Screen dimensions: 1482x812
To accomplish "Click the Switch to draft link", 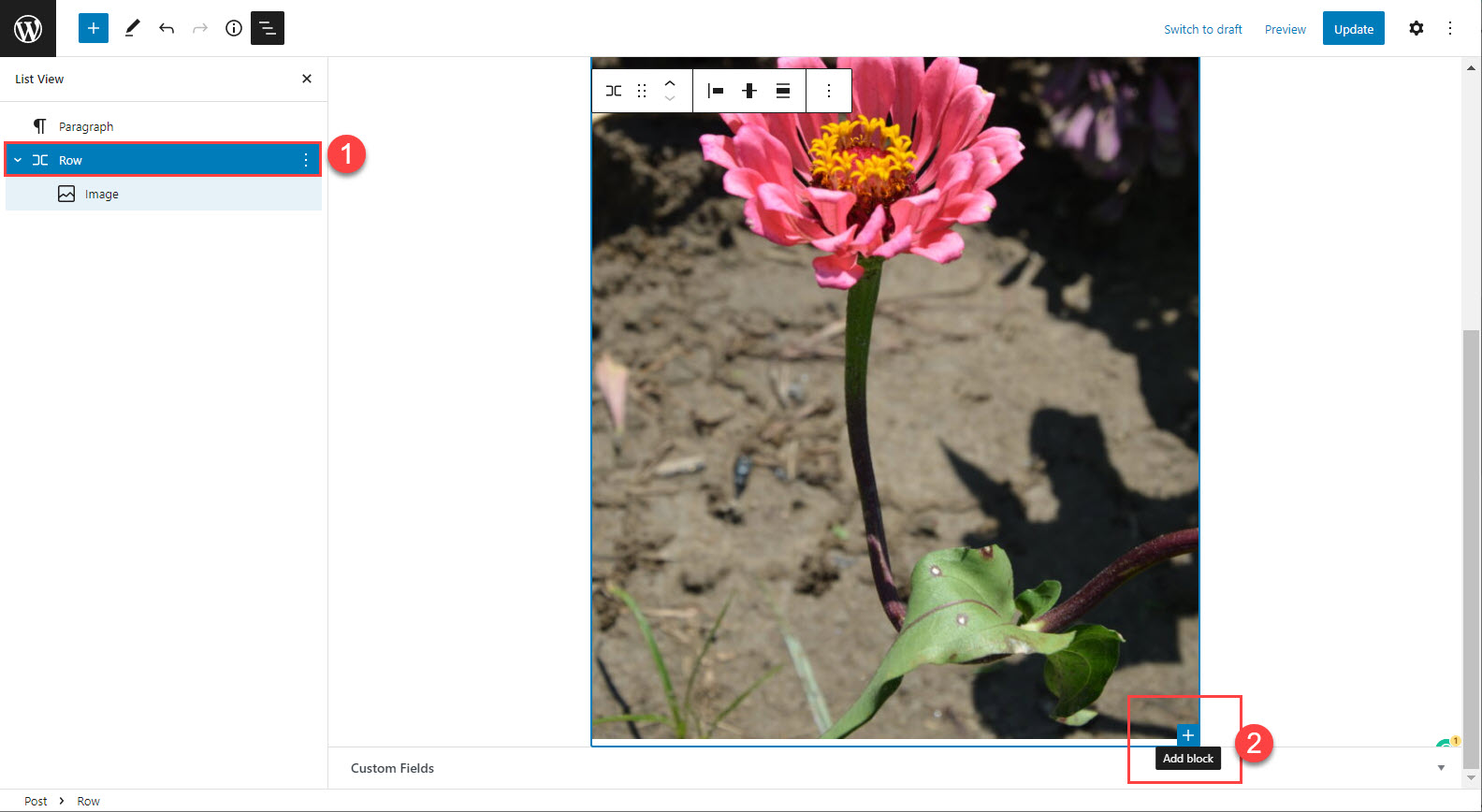I will [1203, 29].
